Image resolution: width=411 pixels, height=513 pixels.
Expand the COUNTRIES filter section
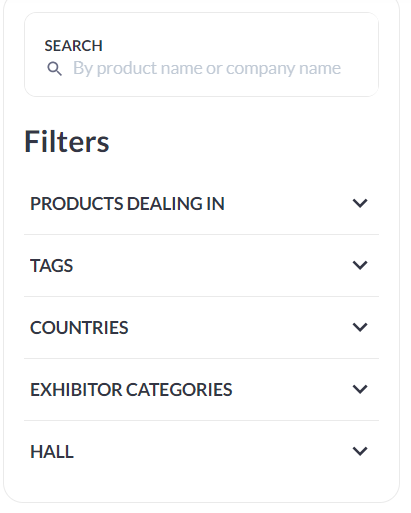pyautogui.click(x=201, y=328)
